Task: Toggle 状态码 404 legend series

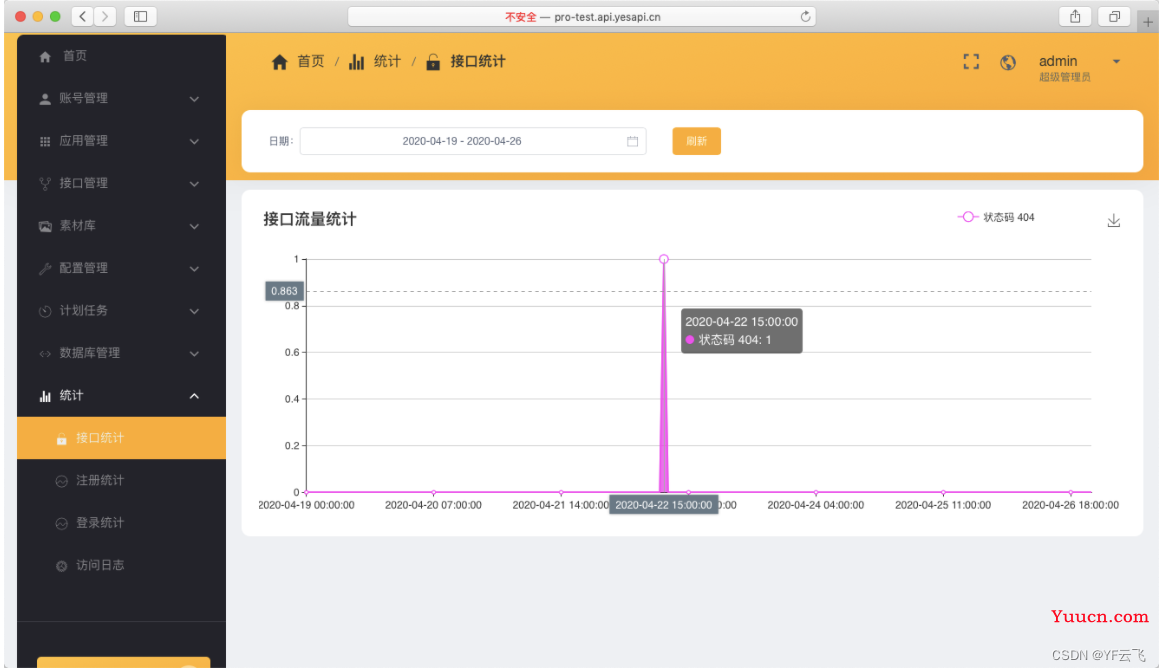Action: click(x=996, y=217)
